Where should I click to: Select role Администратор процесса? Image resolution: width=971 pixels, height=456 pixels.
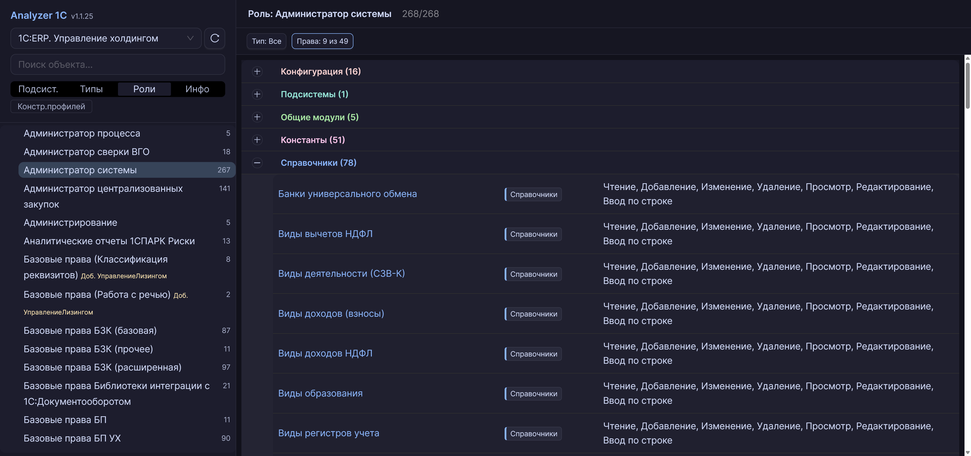pyautogui.click(x=82, y=133)
